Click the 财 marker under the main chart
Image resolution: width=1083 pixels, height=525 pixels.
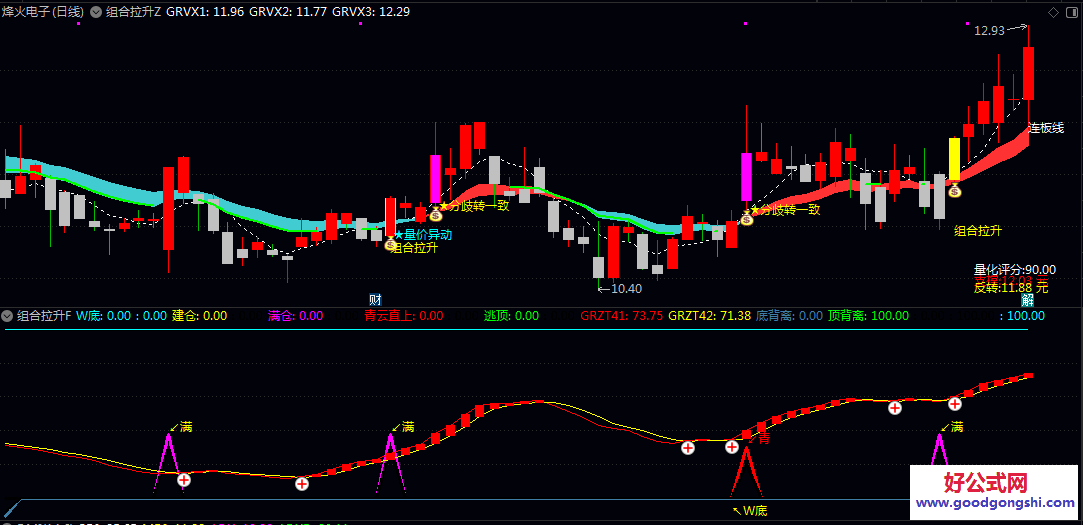click(x=375, y=300)
